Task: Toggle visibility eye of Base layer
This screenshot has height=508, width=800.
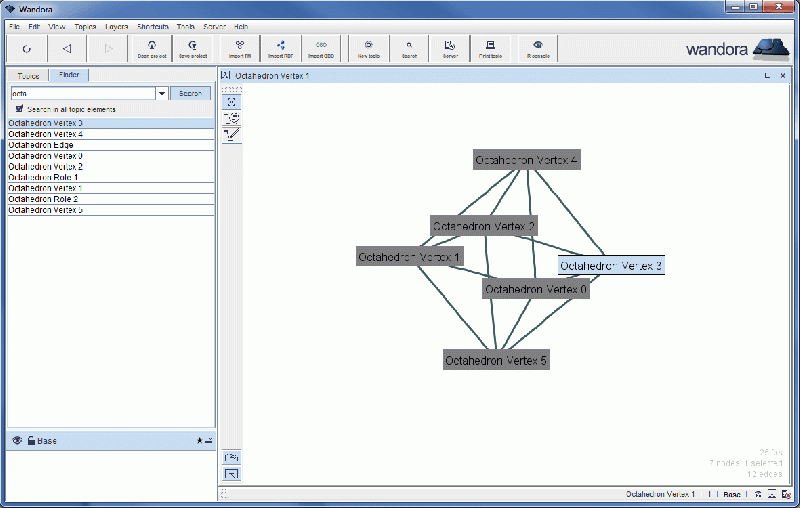Action: (x=17, y=440)
